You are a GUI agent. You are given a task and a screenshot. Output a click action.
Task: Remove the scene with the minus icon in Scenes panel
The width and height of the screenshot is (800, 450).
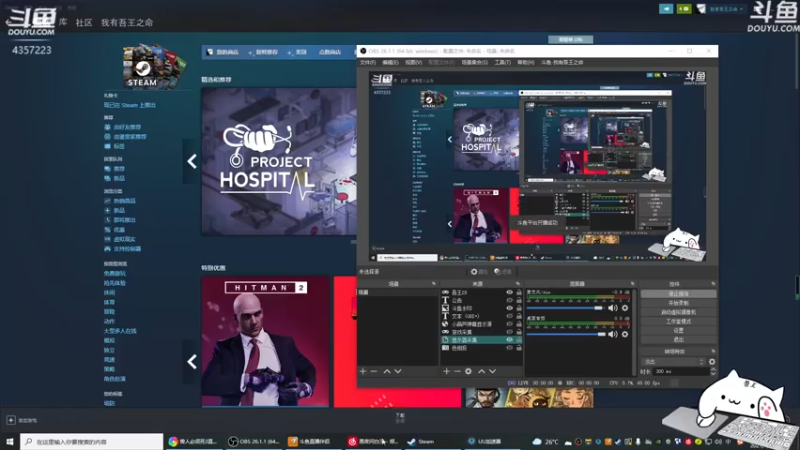coord(374,371)
